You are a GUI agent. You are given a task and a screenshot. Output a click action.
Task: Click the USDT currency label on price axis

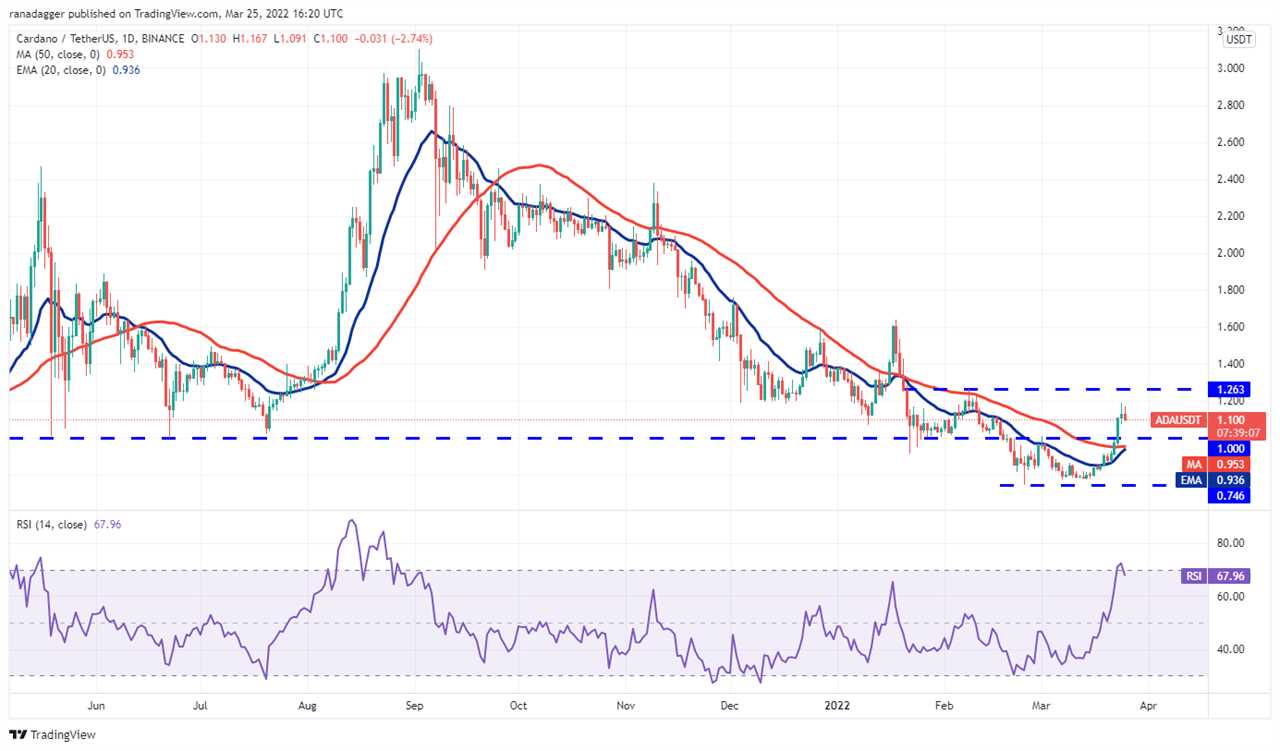1239,40
